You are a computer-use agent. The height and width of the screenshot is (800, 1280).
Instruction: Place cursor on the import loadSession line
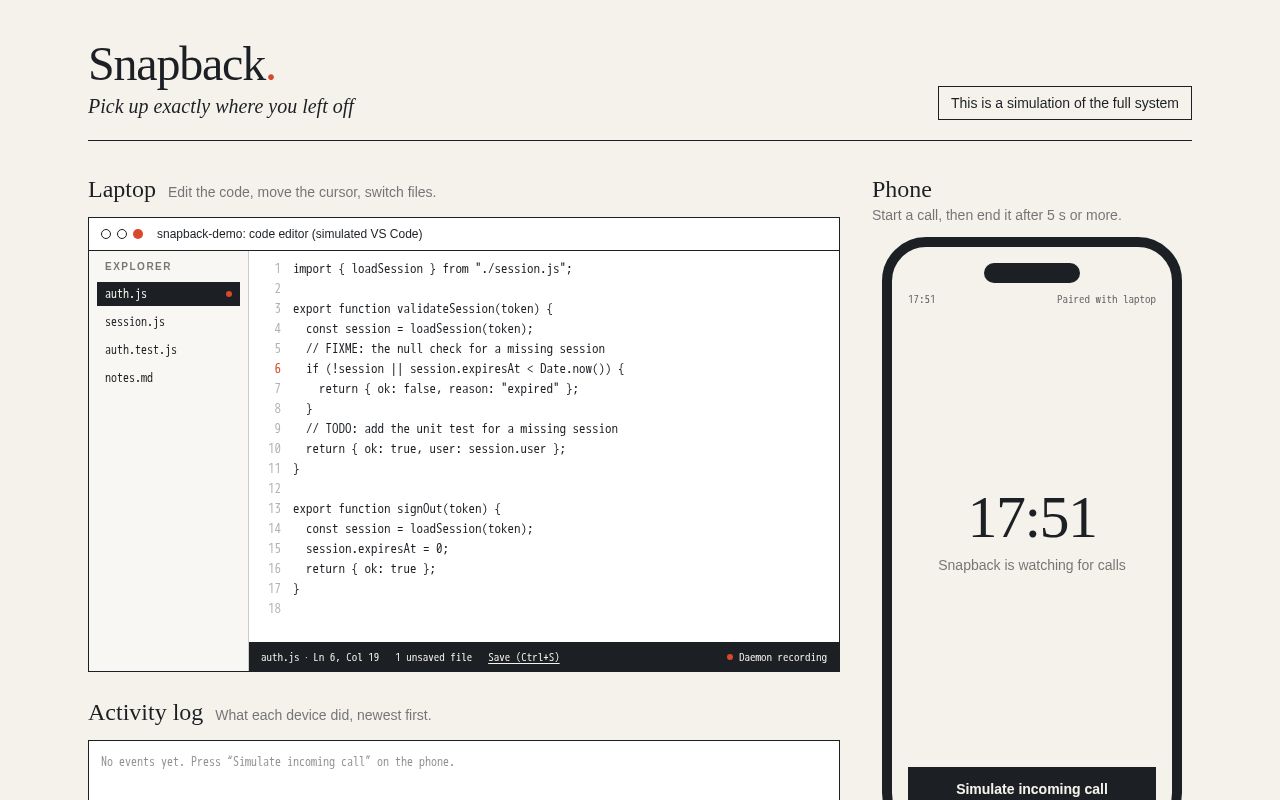pos(433,269)
